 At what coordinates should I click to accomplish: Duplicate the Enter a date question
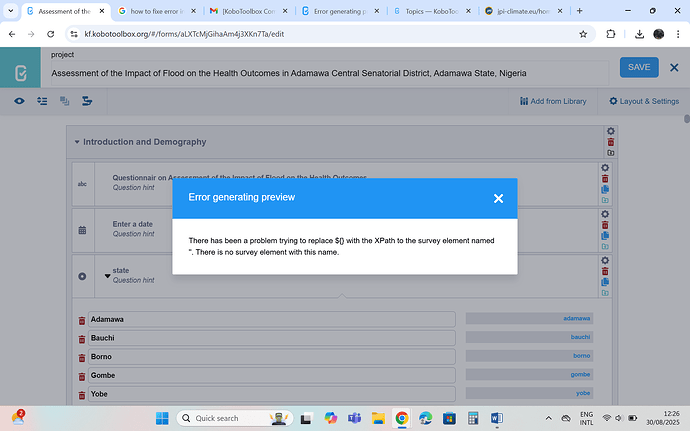click(x=605, y=236)
